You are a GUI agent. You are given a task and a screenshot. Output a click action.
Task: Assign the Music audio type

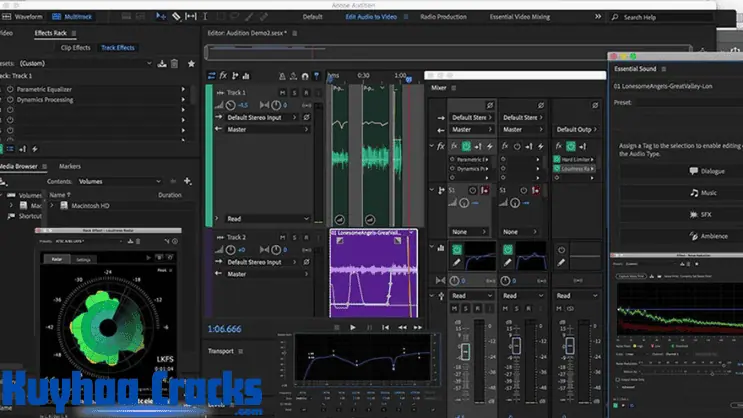706,192
